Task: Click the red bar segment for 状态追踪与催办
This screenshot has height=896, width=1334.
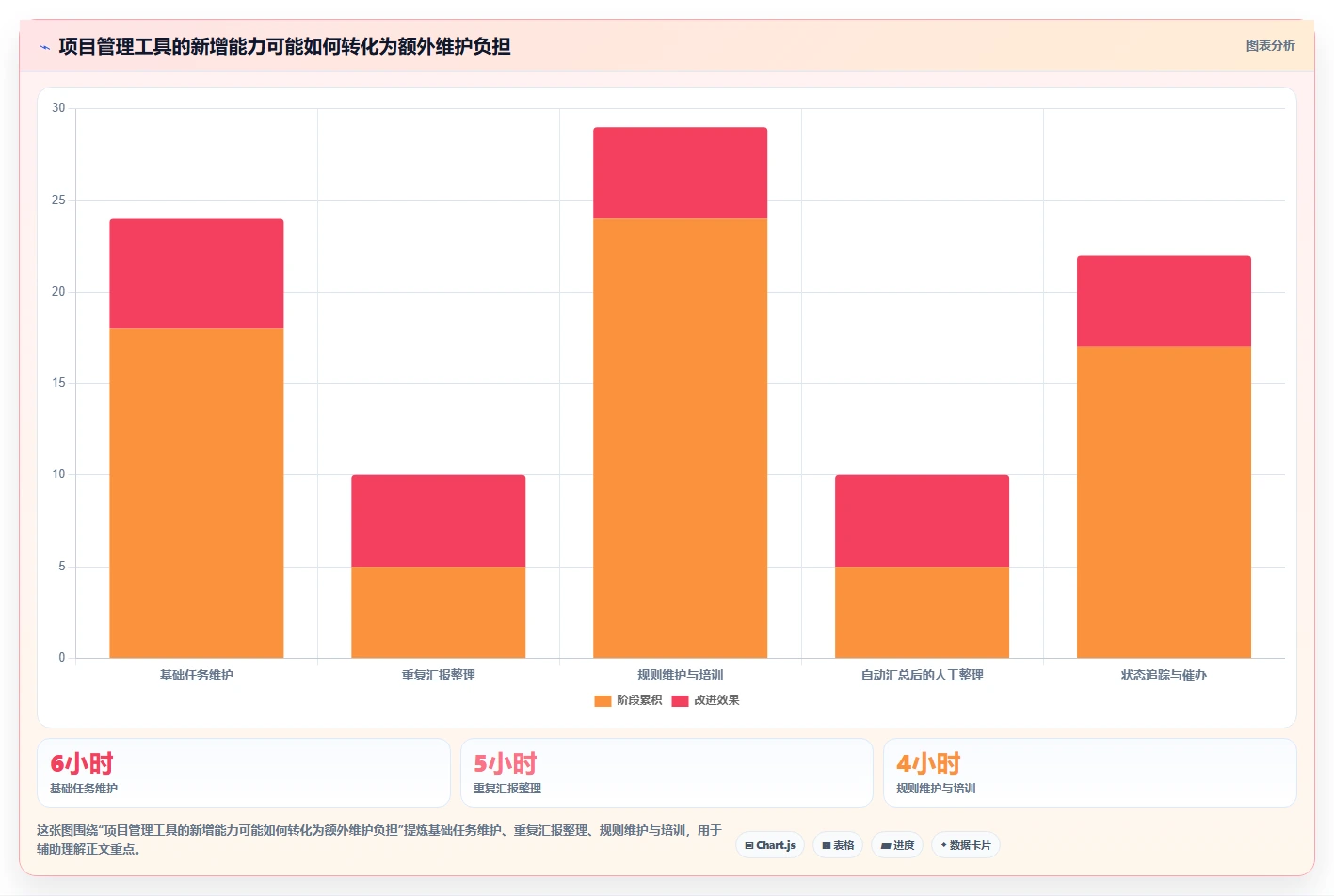Action: 1165,301
